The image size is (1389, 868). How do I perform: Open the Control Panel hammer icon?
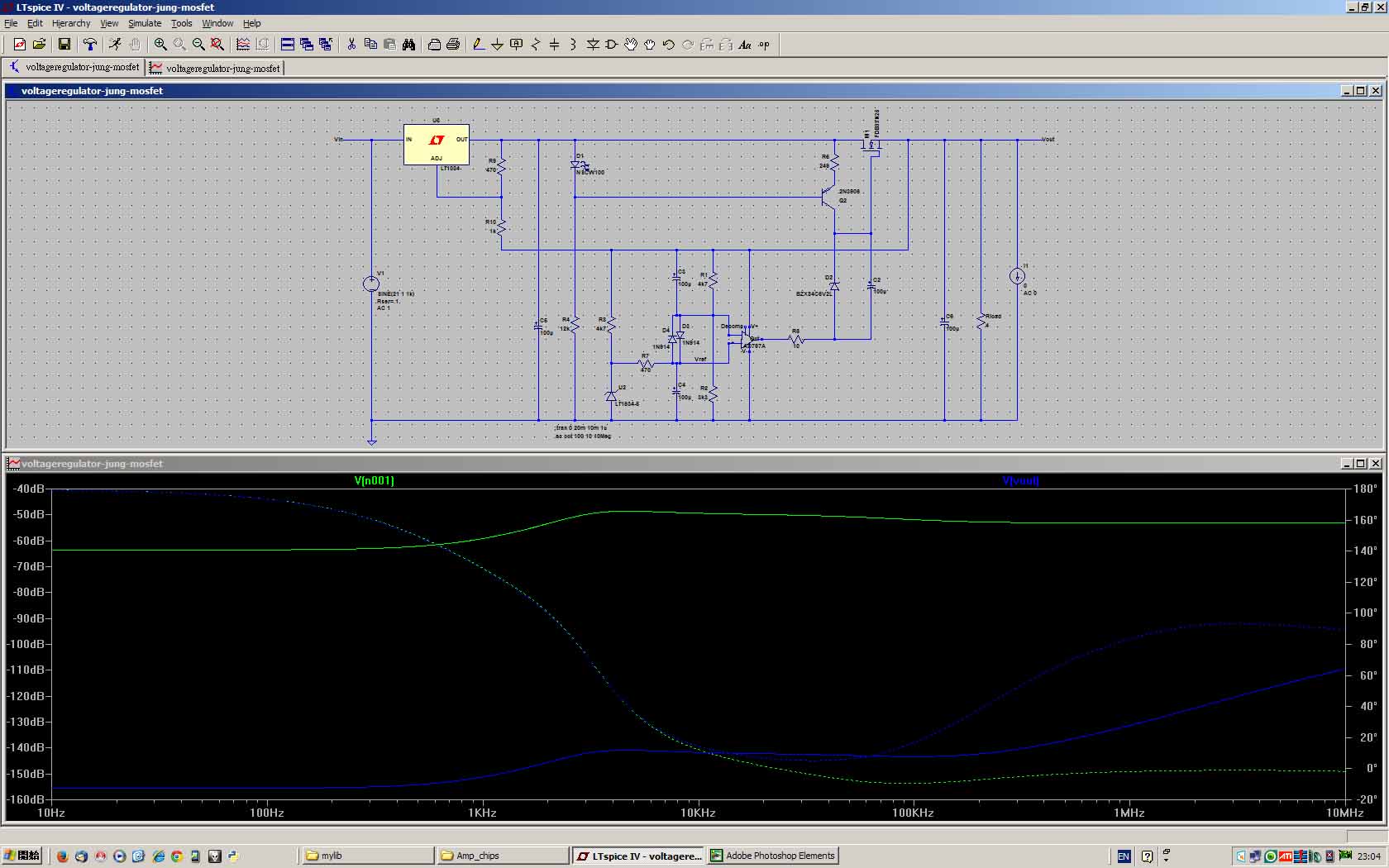(x=89, y=45)
